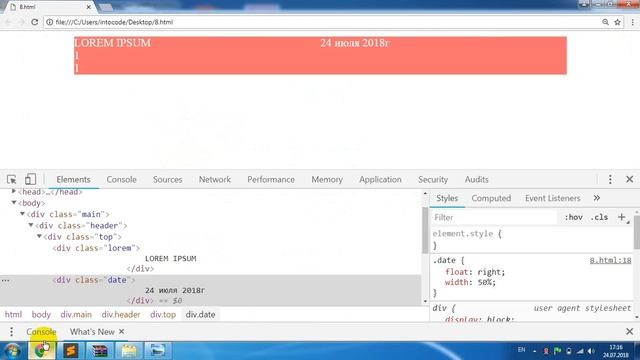Select the Styles pane tab

coord(447,198)
